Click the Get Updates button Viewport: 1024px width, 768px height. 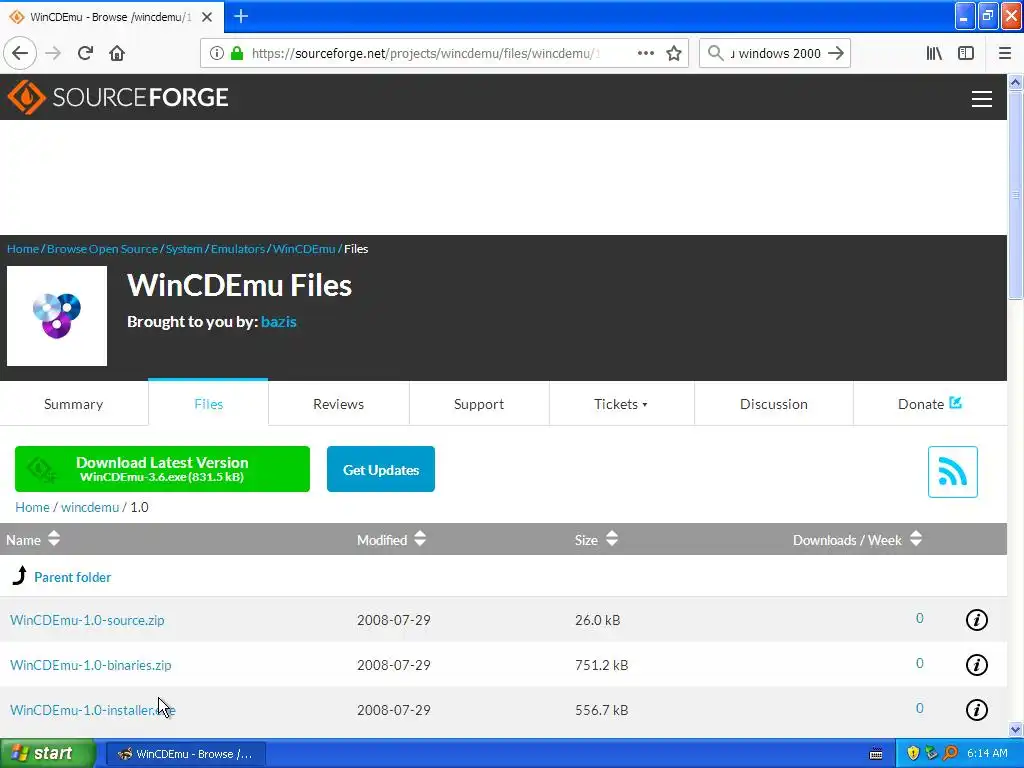(381, 469)
